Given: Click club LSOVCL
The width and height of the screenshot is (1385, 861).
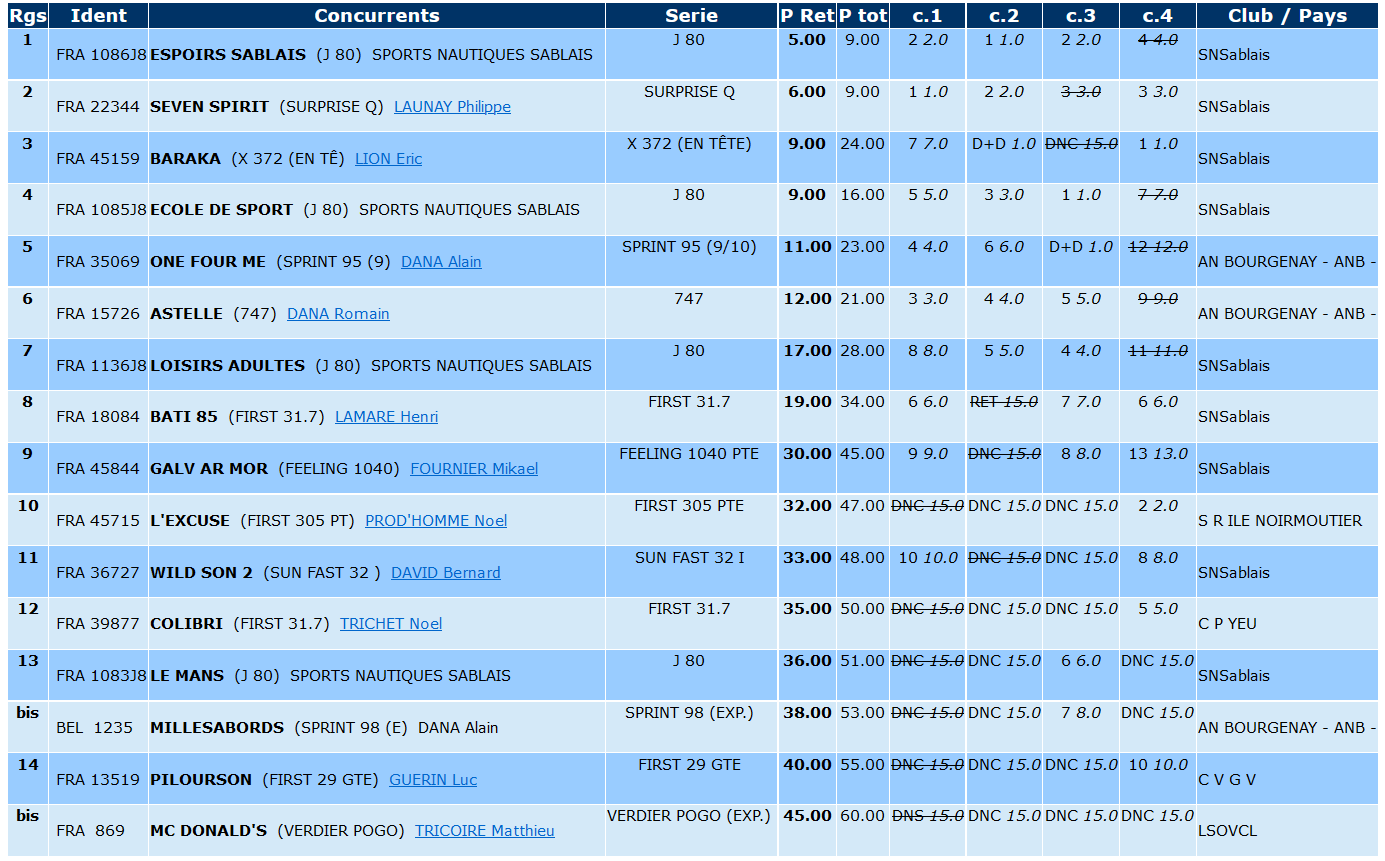Looking at the screenshot, I should (x=1228, y=831).
